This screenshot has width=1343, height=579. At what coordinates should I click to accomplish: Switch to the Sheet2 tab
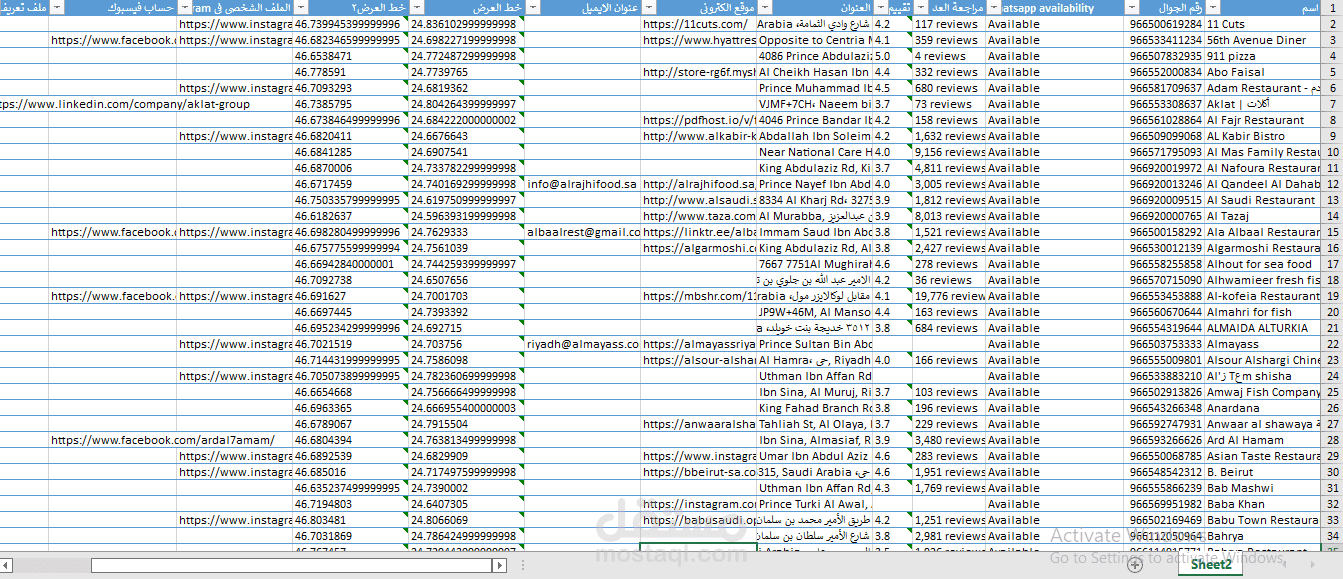click(1210, 565)
